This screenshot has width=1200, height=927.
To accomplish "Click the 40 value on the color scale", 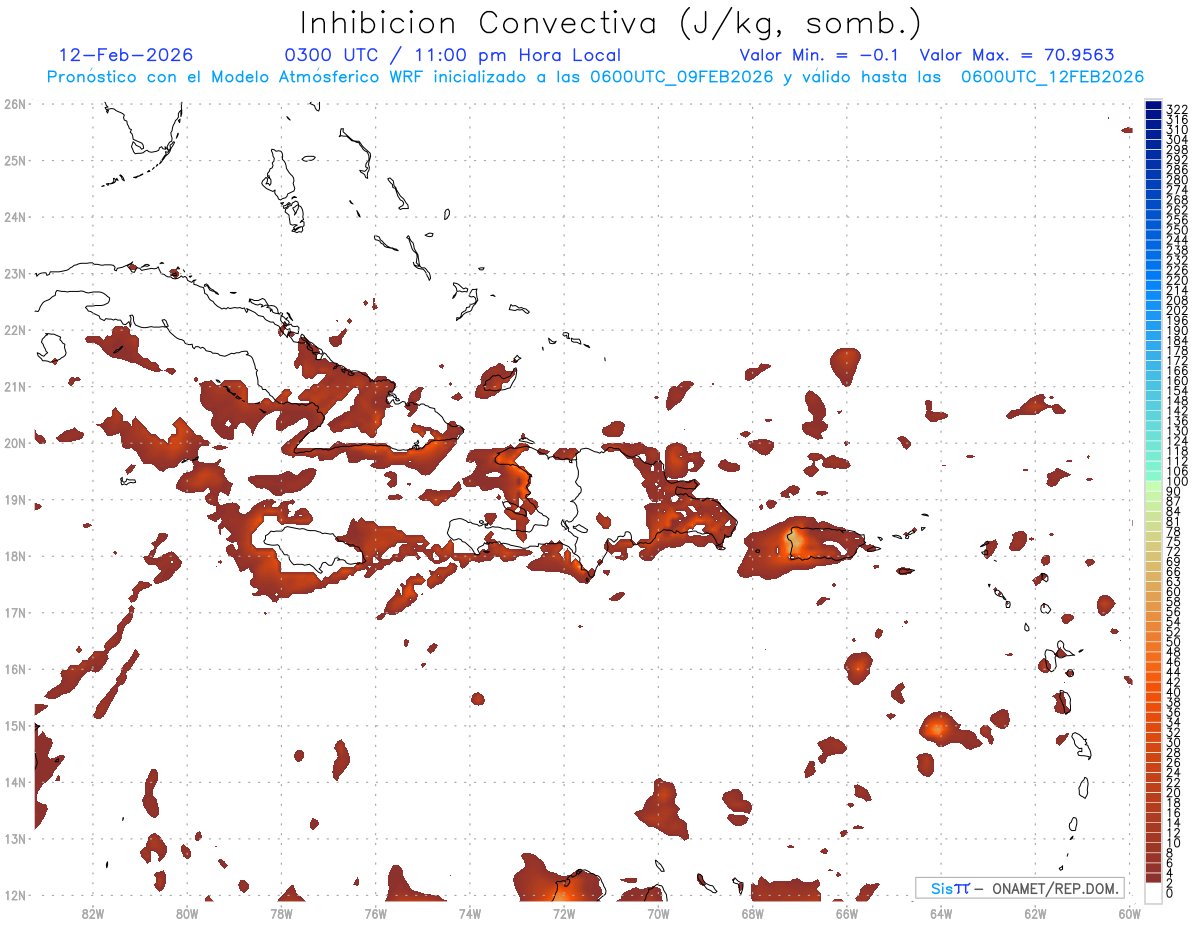I will 1173,692.
